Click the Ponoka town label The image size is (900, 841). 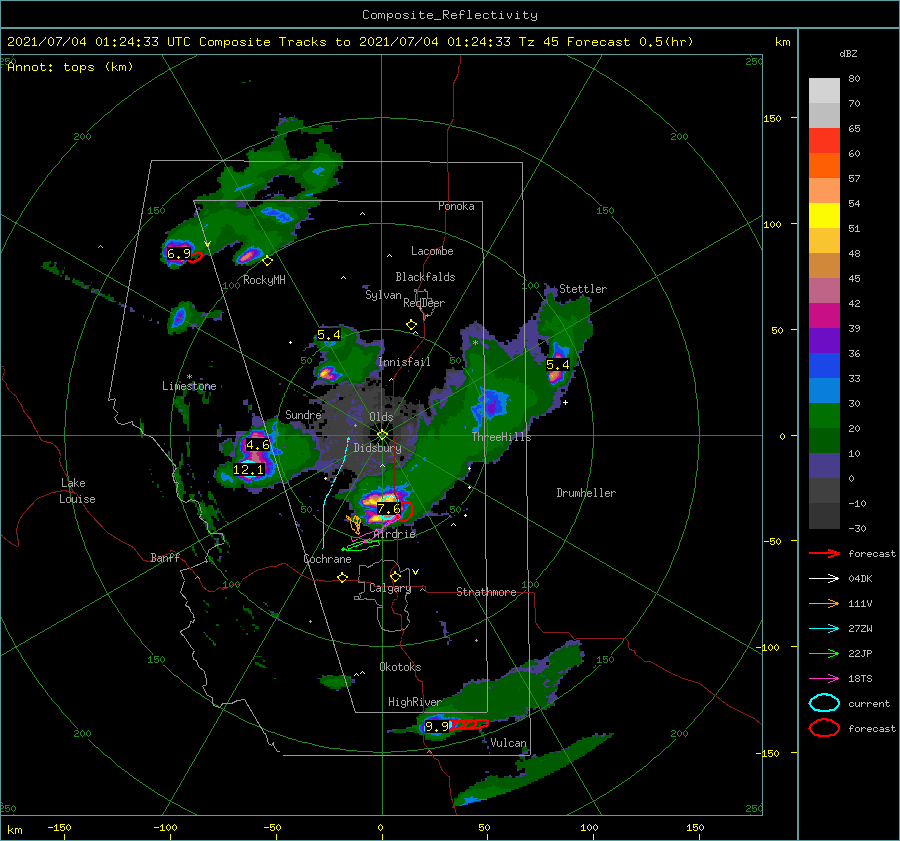pos(456,206)
